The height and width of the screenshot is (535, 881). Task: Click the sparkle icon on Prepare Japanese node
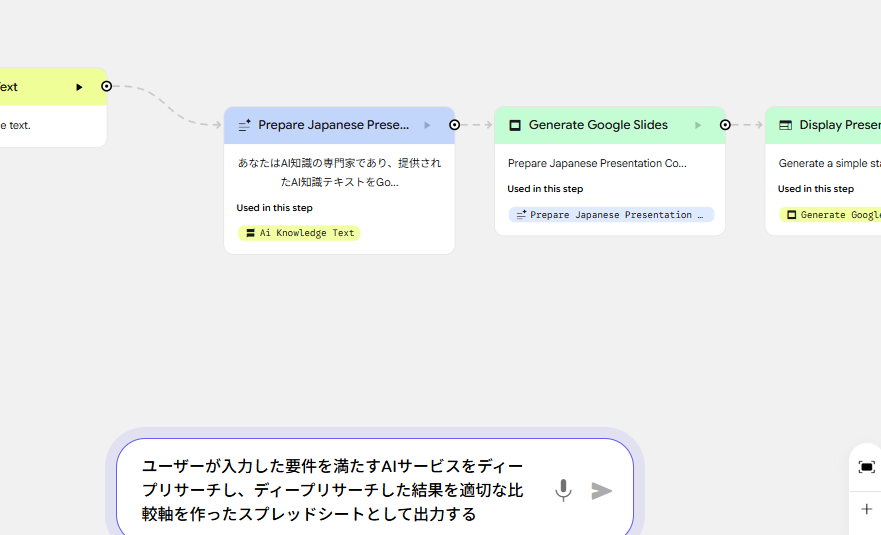coord(244,126)
